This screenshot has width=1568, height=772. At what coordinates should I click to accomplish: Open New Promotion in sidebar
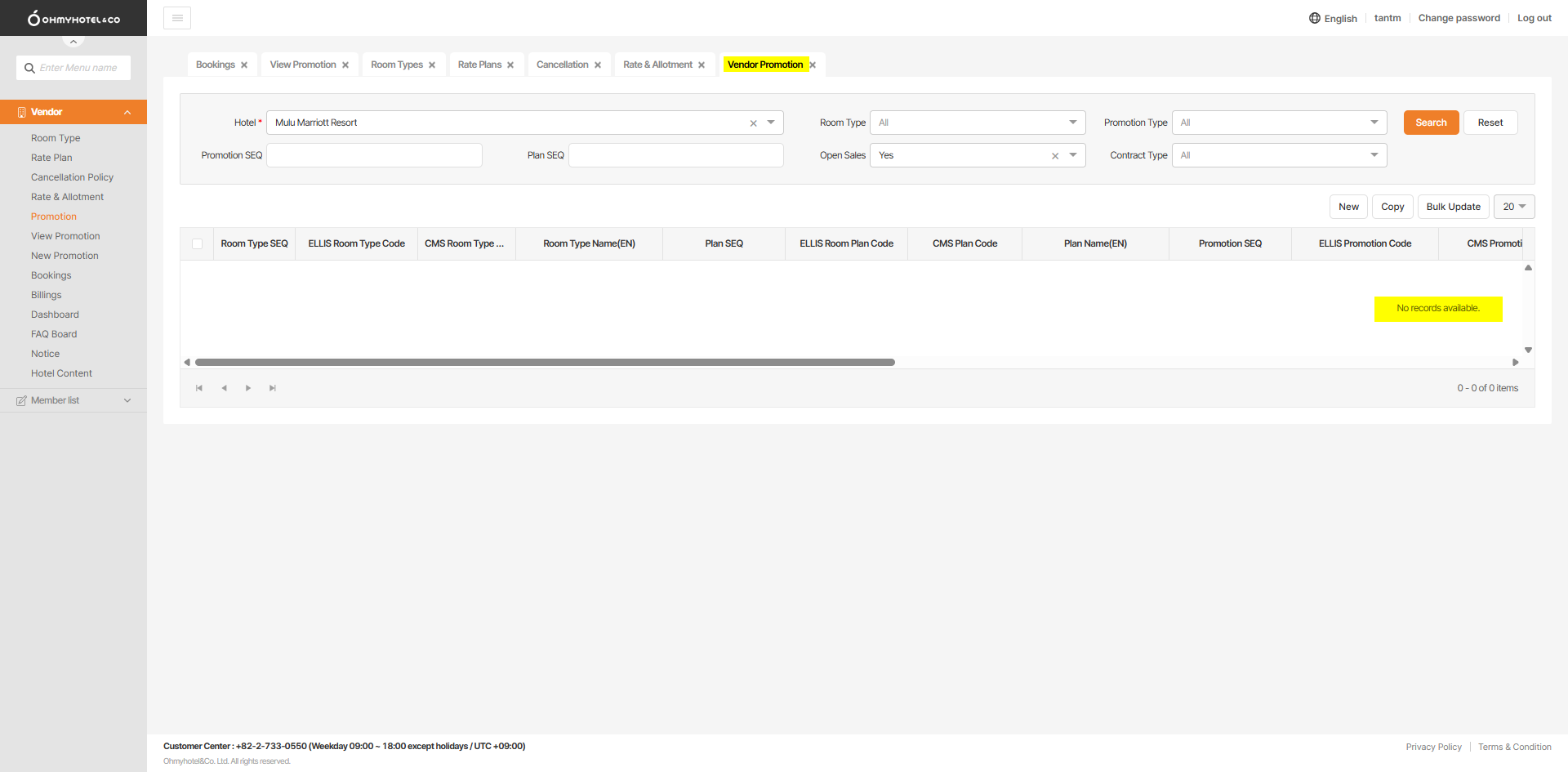(65, 256)
